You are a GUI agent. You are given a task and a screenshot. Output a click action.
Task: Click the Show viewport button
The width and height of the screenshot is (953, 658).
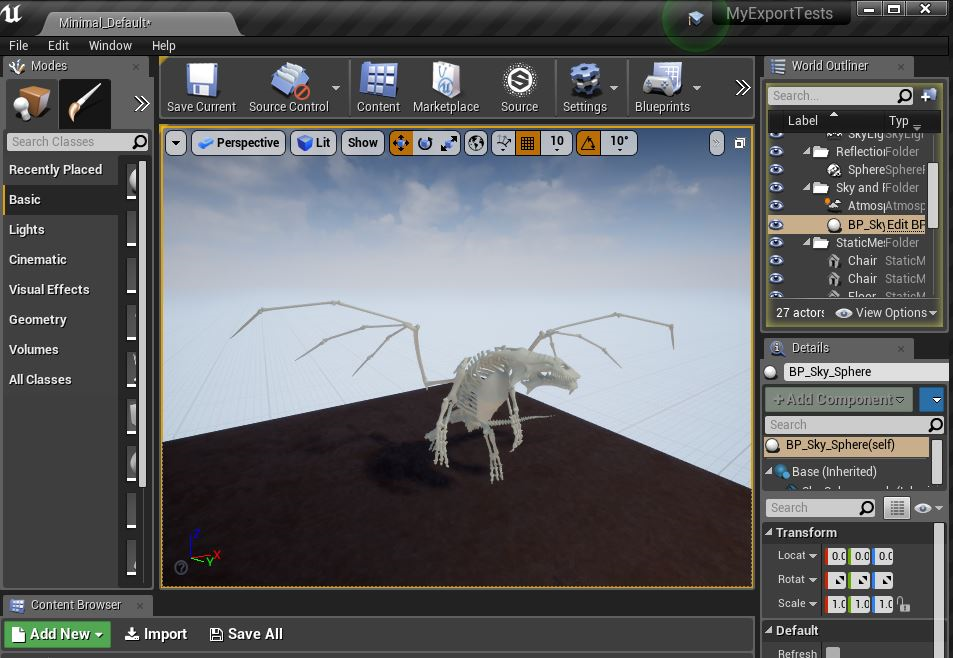[x=363, y=143]
